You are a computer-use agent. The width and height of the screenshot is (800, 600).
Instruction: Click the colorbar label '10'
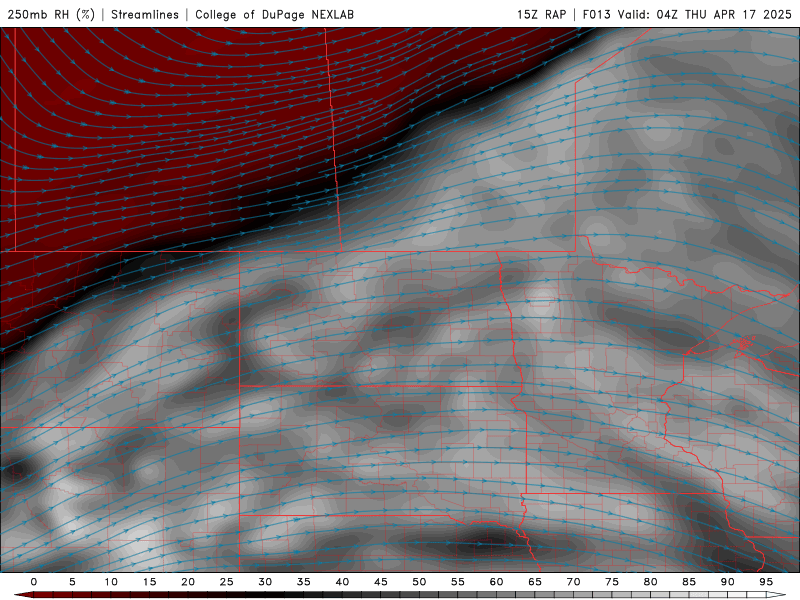111,582
